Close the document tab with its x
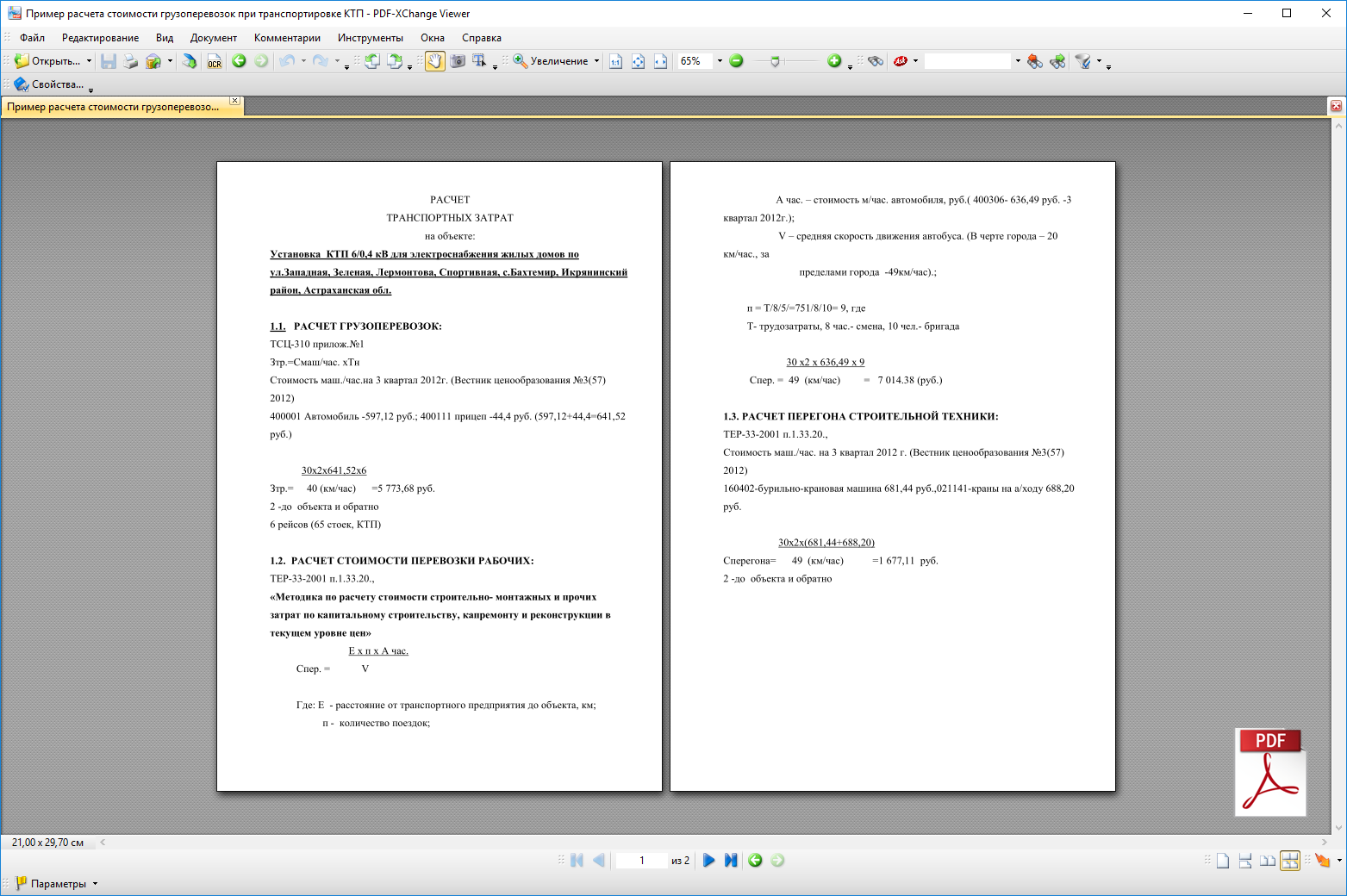1347x896 pixels. (x=234, y=102)
